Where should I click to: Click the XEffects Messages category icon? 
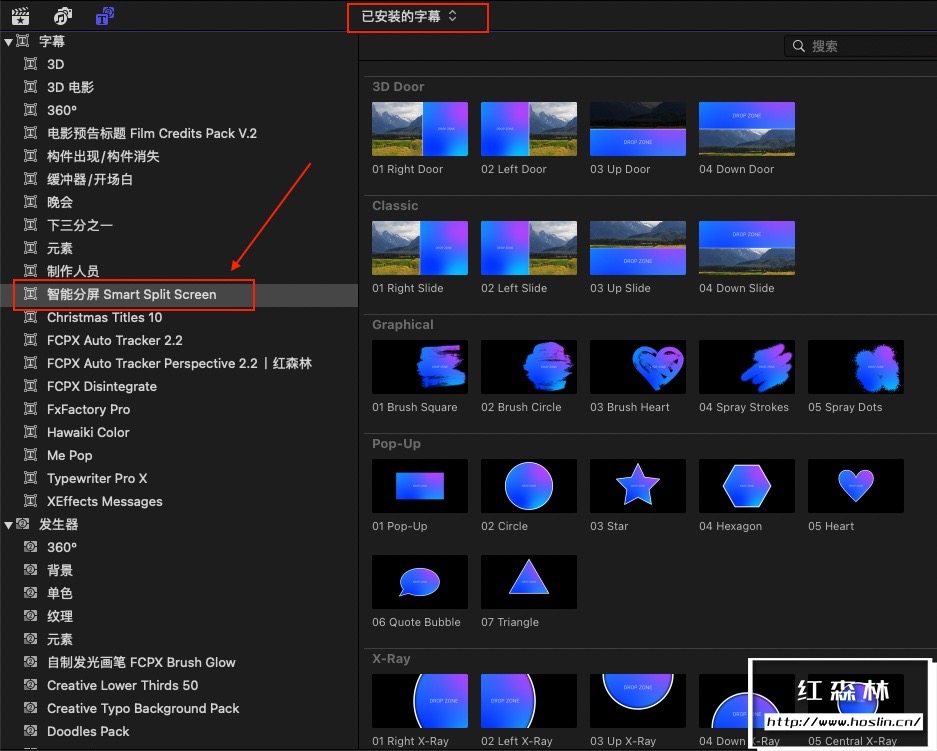pyautogui.click(x=30, y=501)
